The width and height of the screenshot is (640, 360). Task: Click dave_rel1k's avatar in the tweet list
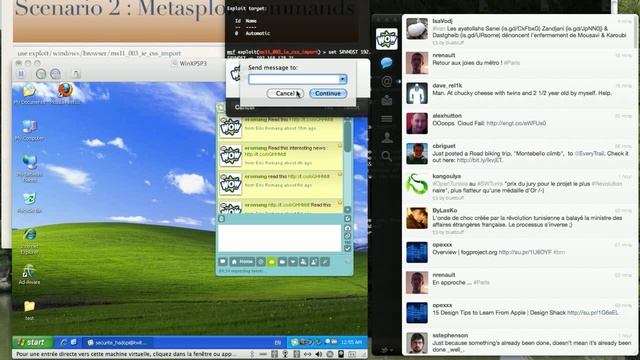click(x=417, y=93)
